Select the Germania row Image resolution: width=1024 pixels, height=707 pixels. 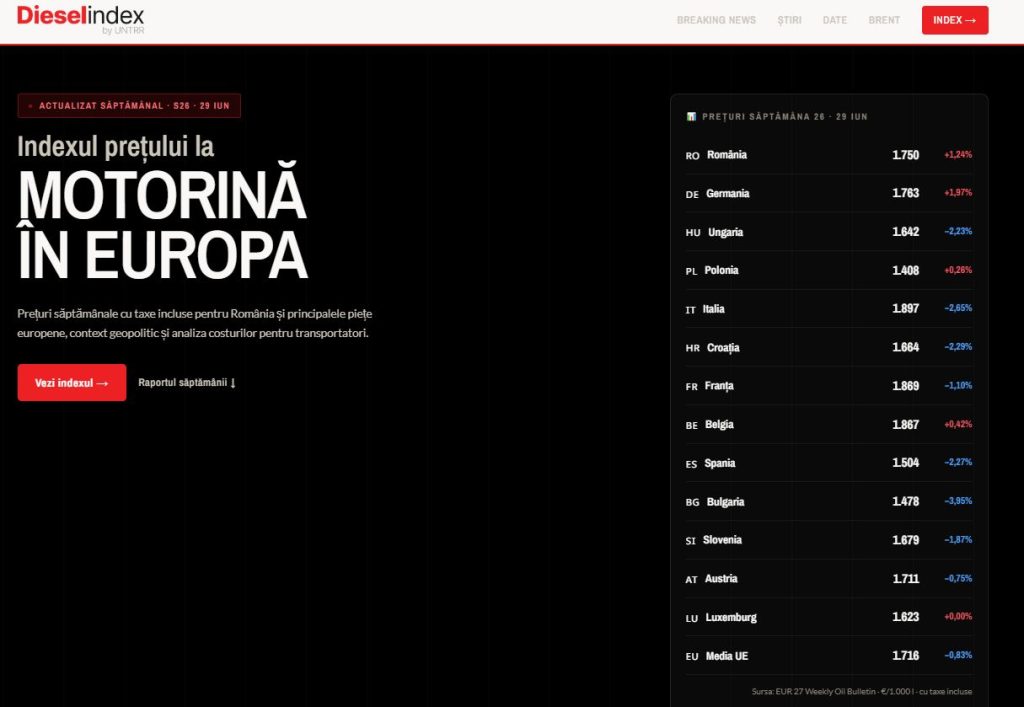pos(829,193)
